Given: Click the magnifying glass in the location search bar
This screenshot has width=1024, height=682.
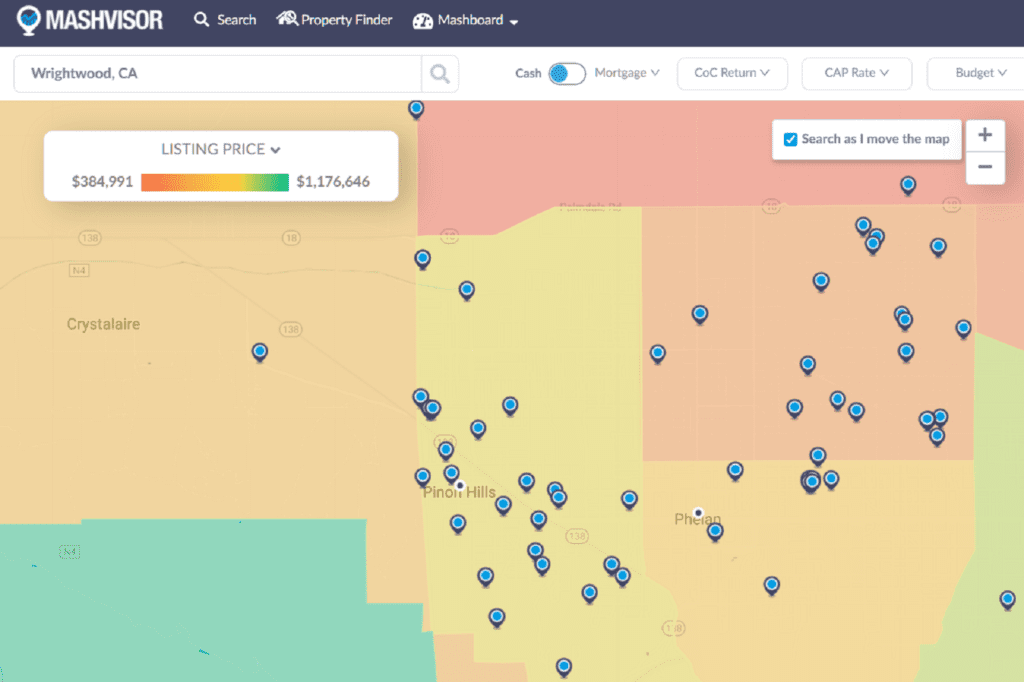Looking at the screenshot, I should 440,73.
